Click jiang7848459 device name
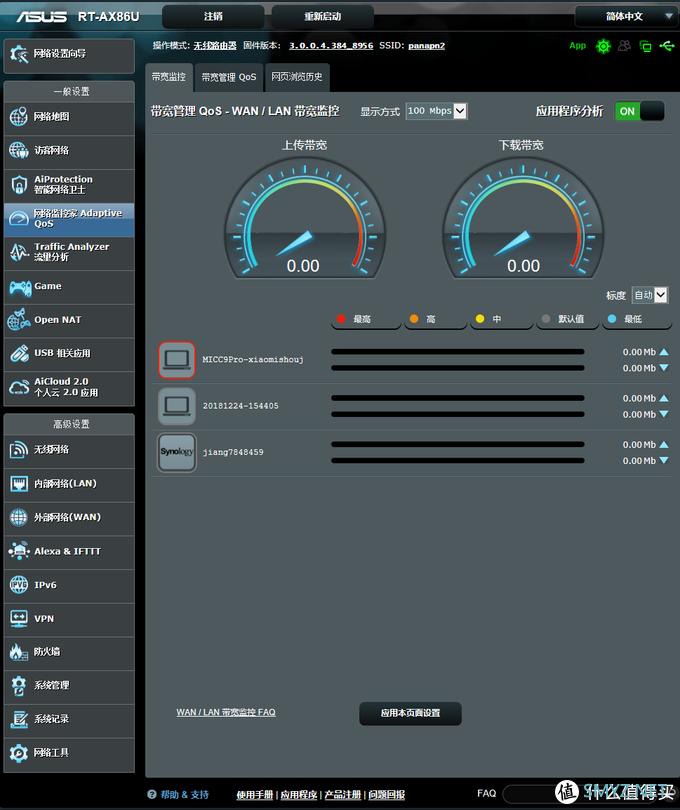 click(233, 453)
